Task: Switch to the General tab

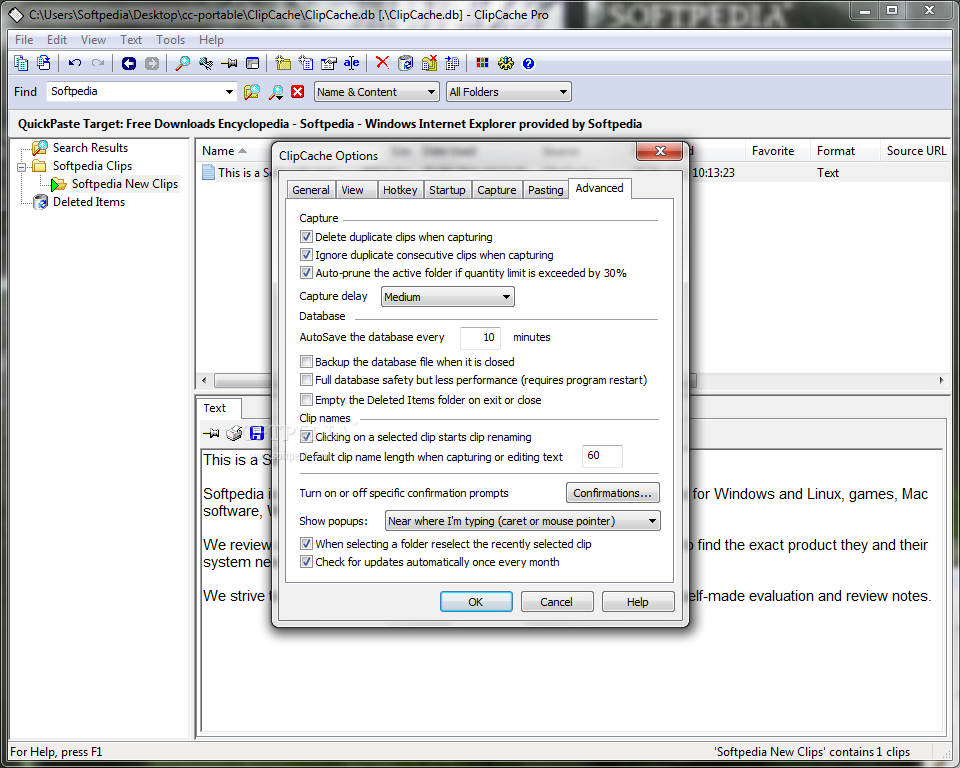Action: [310, 190]
